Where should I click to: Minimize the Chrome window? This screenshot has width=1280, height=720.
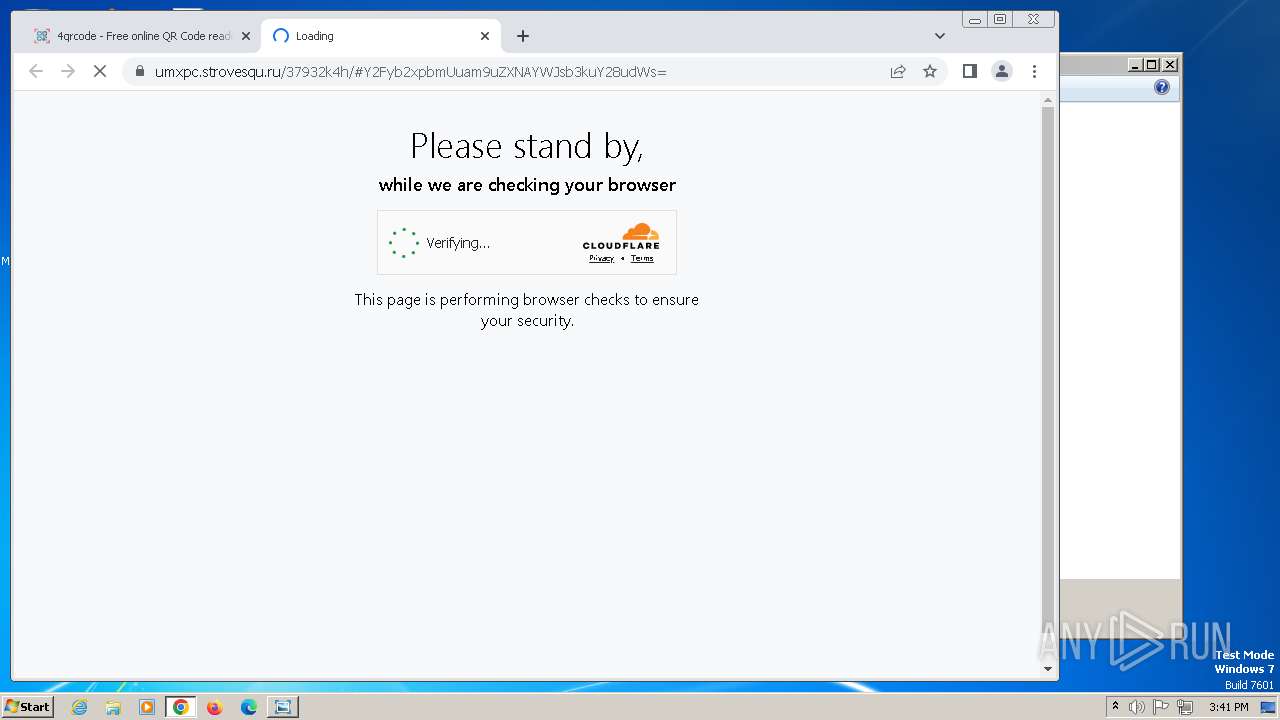click(x=975, y=19)
